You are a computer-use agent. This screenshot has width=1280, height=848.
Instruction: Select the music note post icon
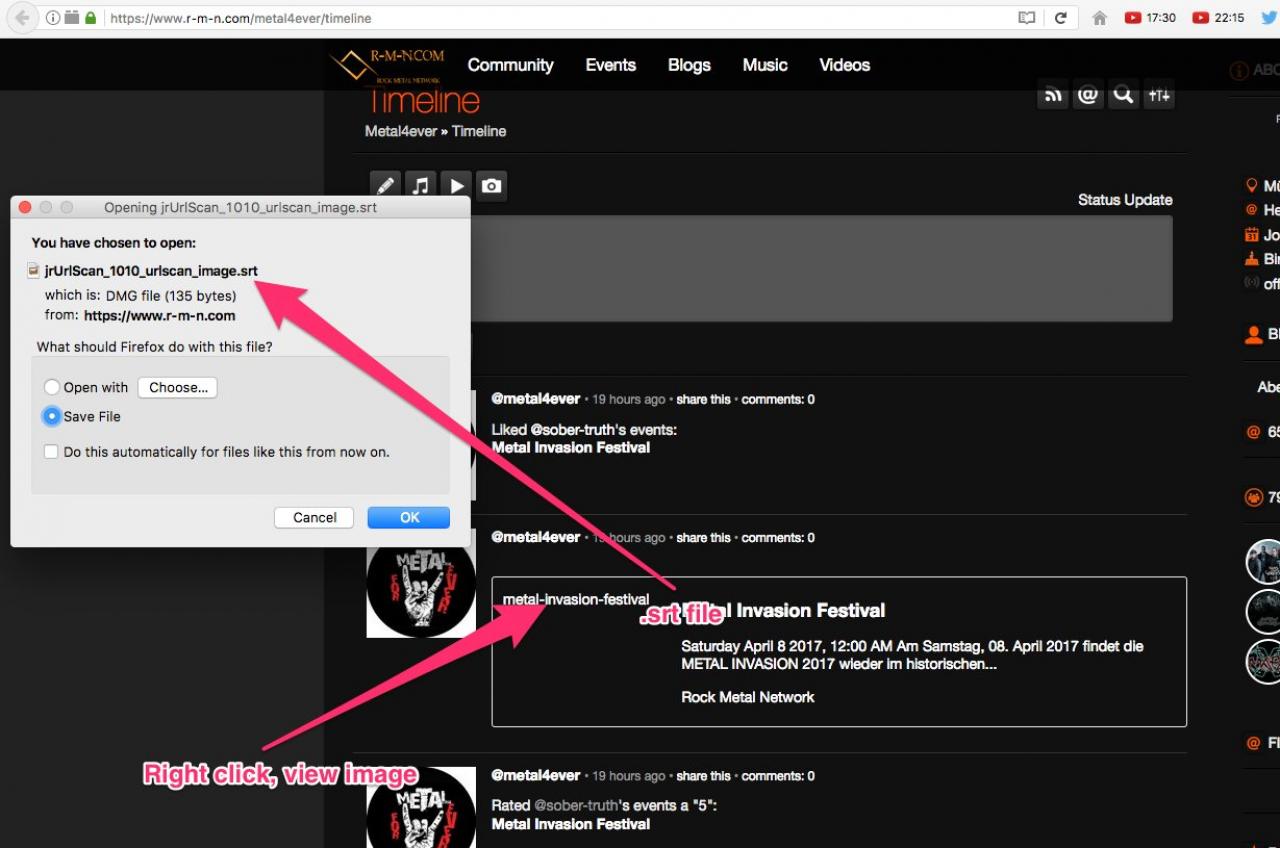click(x=421, y=186)
